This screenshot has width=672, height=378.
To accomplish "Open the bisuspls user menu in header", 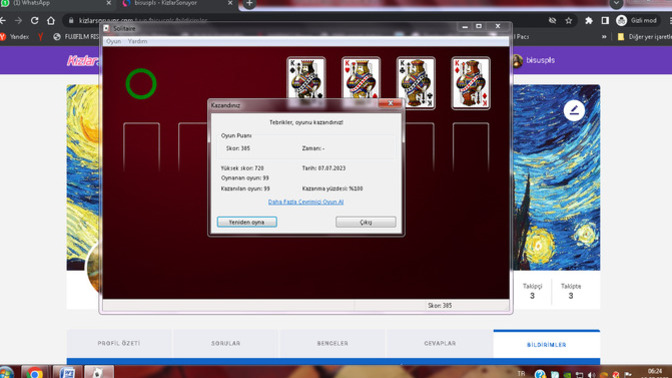I will (x=534, y=60).
